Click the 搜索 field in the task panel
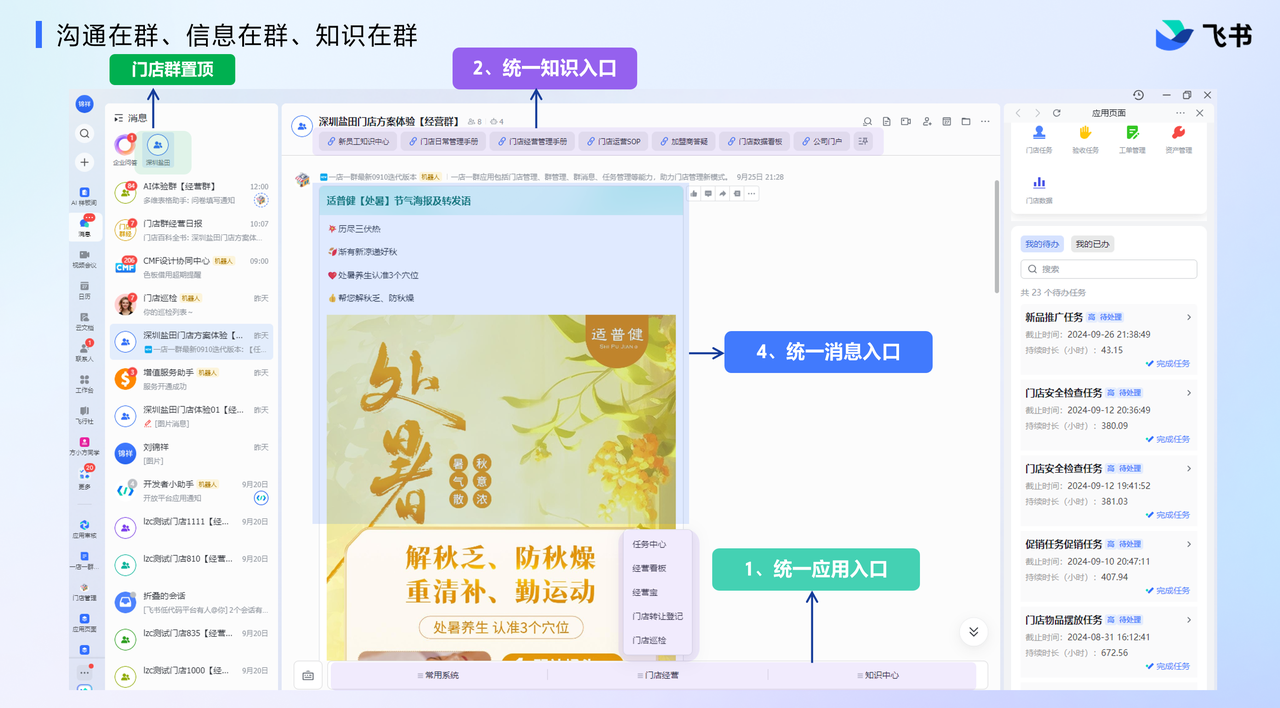This screenshot has width=1280, height=708. coord(1109,269)
